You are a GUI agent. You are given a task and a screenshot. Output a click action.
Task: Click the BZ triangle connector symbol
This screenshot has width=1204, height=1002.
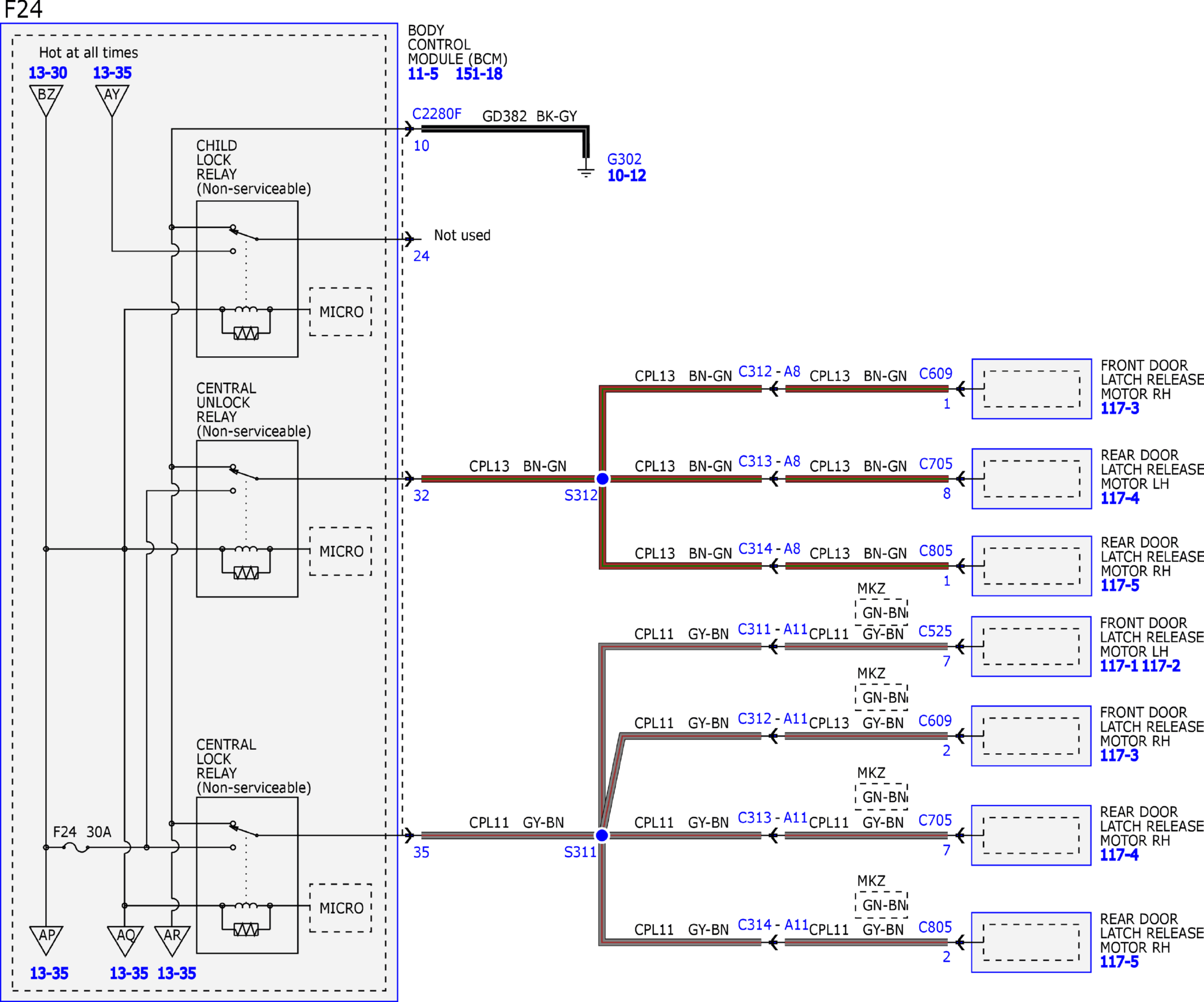click(46, 99)
